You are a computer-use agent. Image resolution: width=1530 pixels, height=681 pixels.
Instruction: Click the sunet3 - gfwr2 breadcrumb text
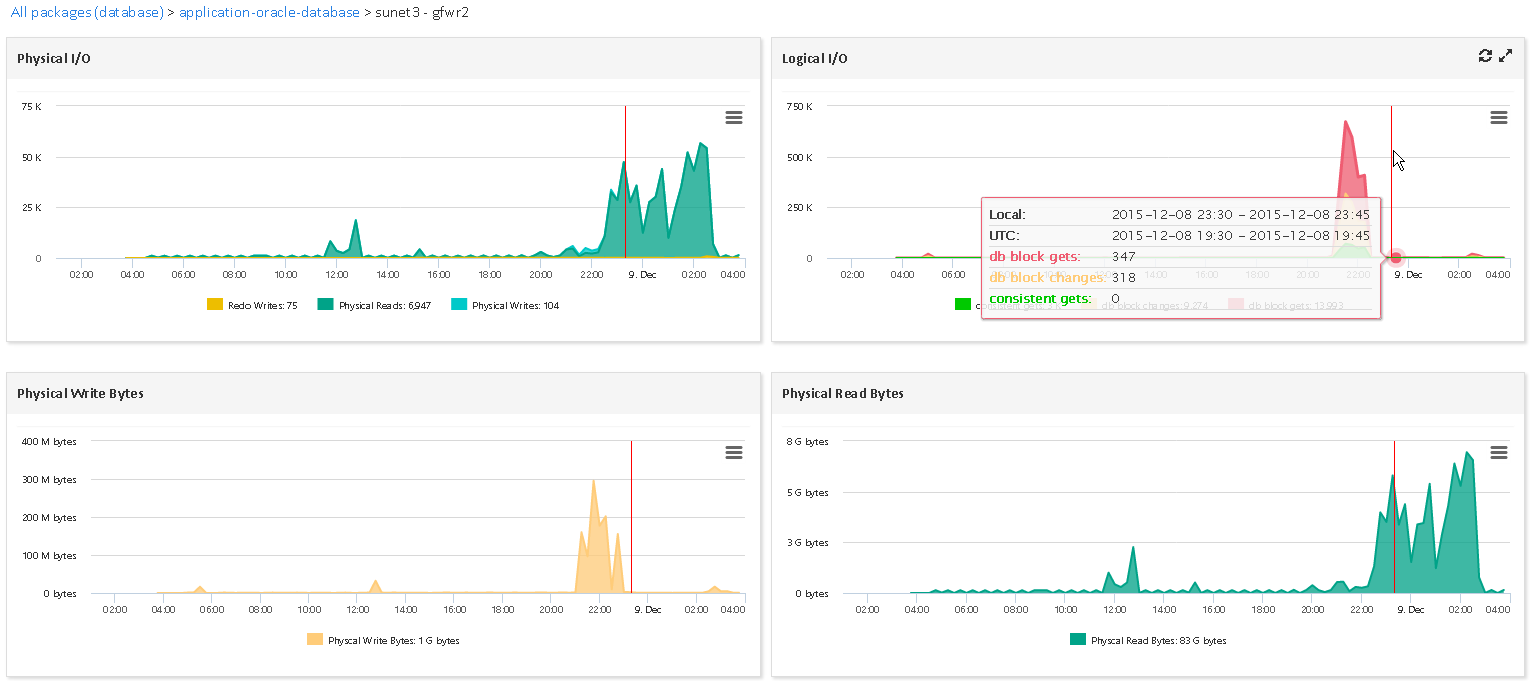pos(422,13)
